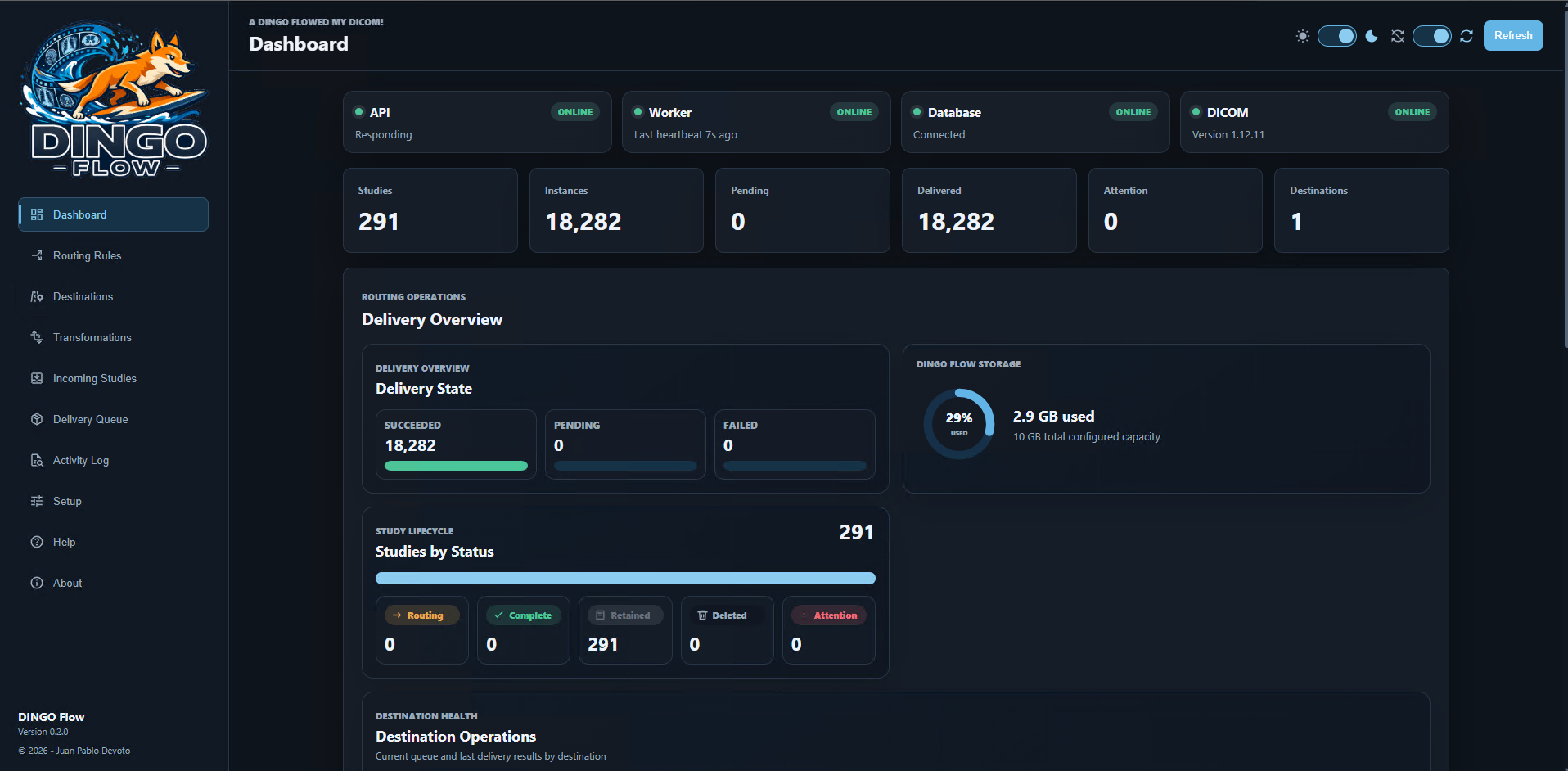Viewport: 1568px width, 771px height.
Task: Click the Dashboard grid icon in sidebar
Action: tap(37, 214)
